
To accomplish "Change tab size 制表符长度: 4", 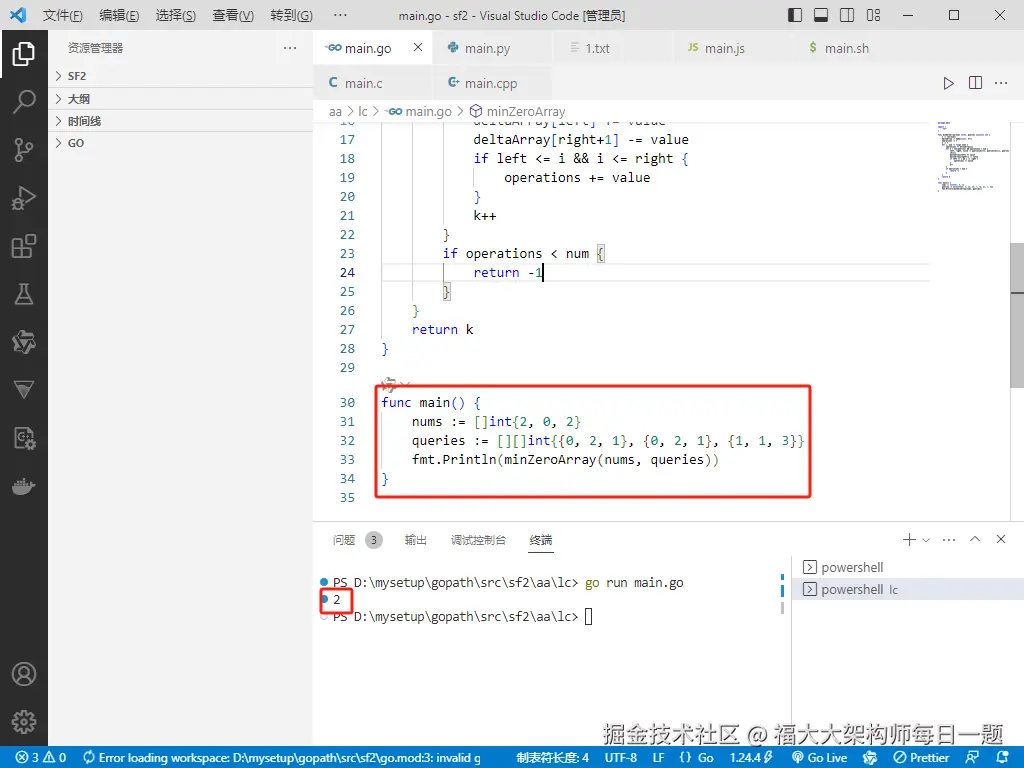I will (552, 758).
